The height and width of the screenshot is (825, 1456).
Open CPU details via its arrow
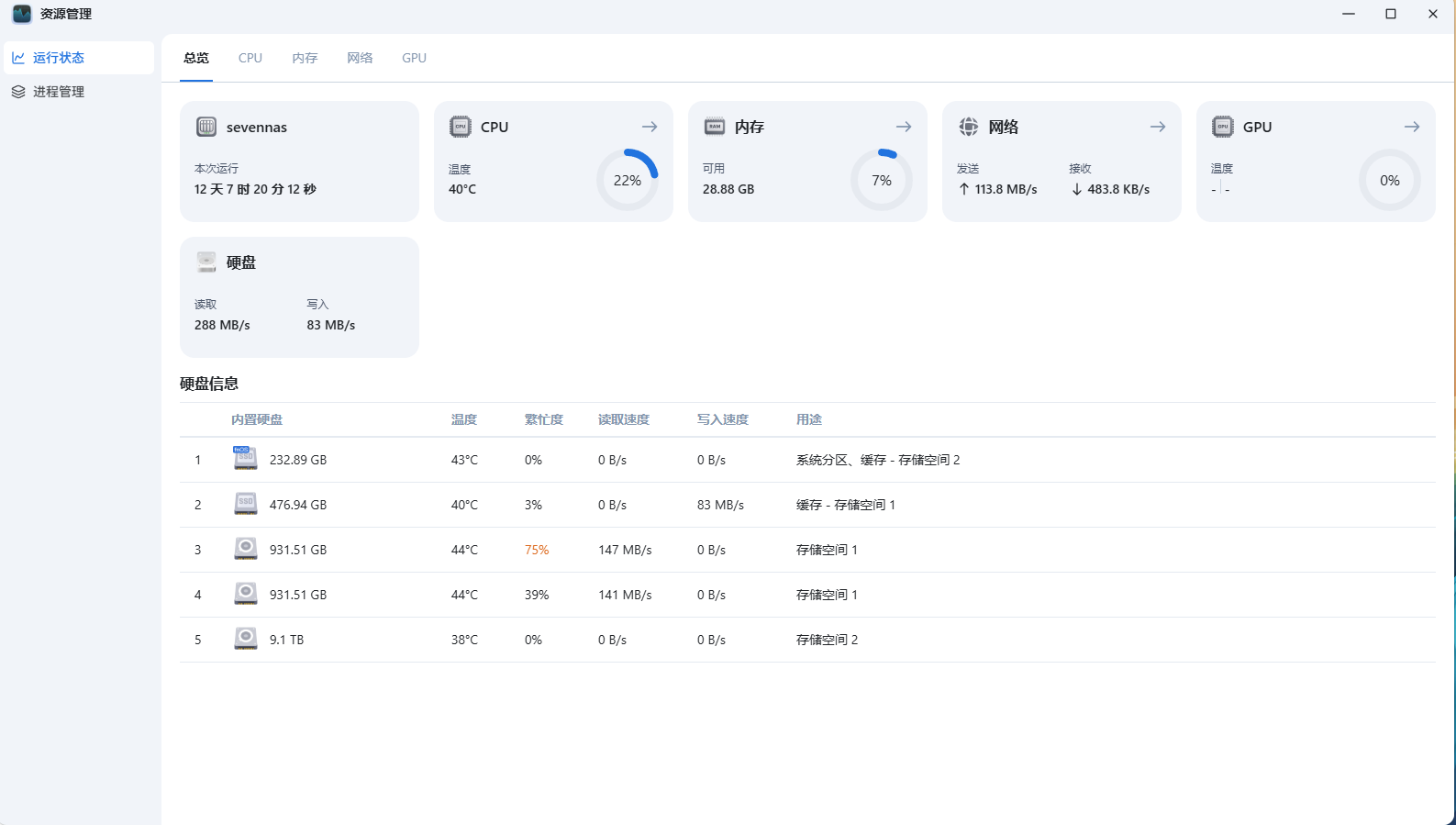coord(650,127)
